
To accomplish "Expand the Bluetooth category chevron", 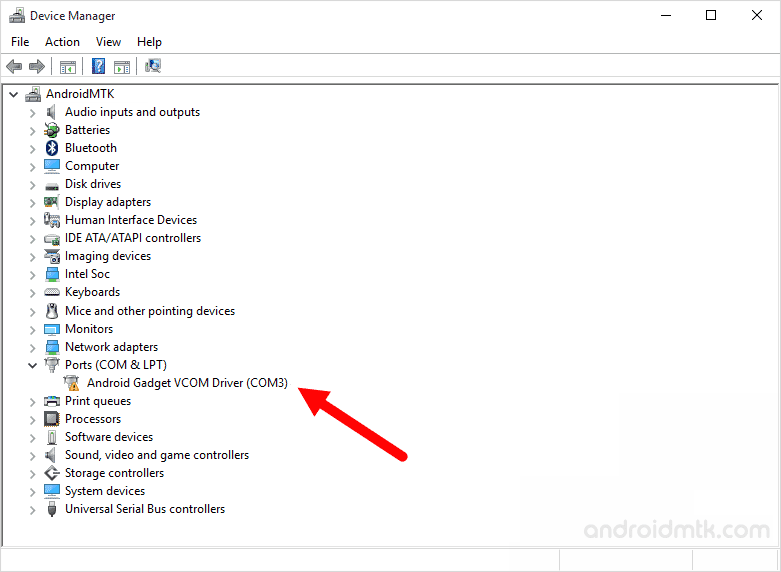I will (x=32, y=149).
